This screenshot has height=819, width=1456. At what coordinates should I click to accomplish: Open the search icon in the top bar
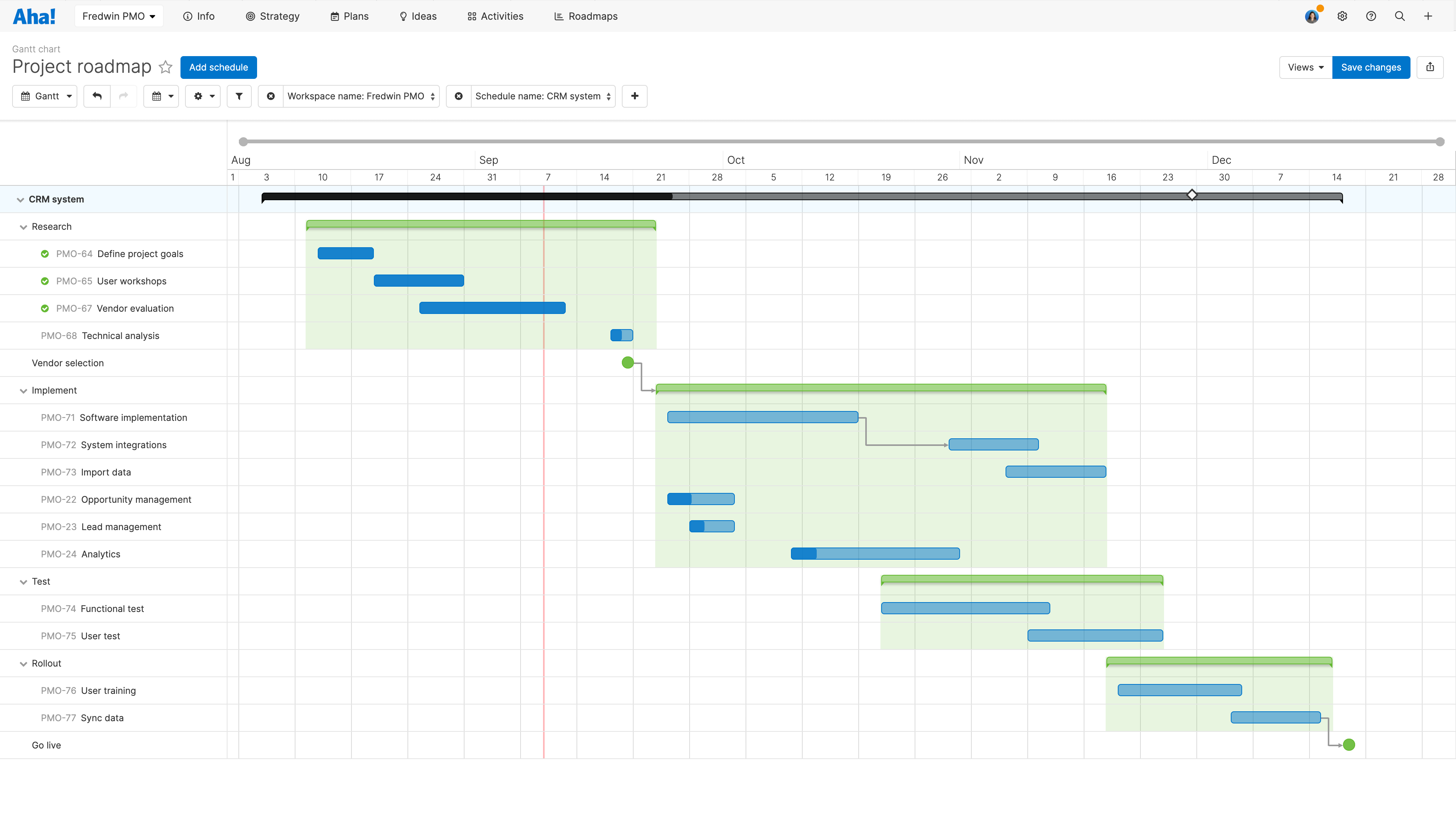(x=1400, y=16)
